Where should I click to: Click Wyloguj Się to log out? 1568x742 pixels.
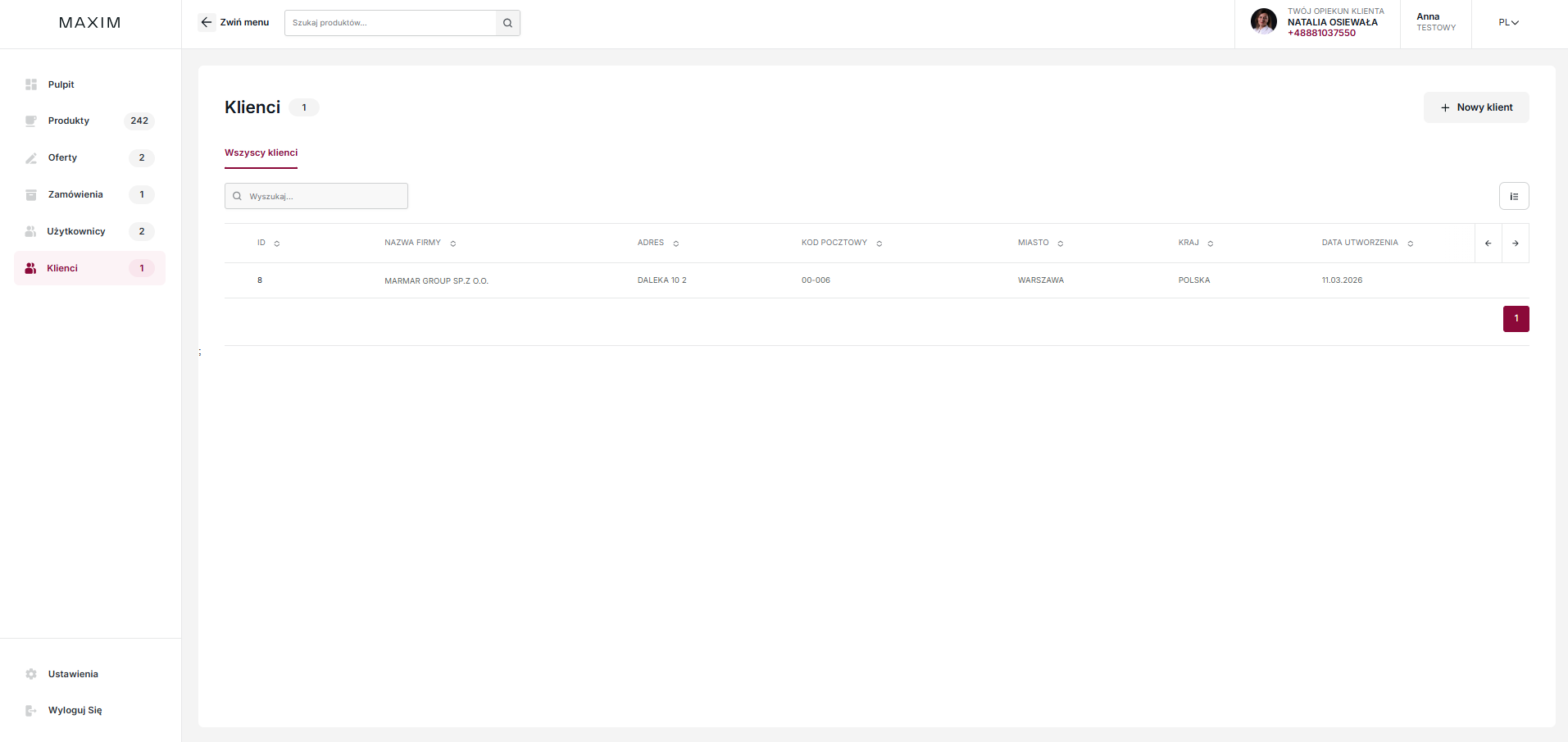click(75, 710)
